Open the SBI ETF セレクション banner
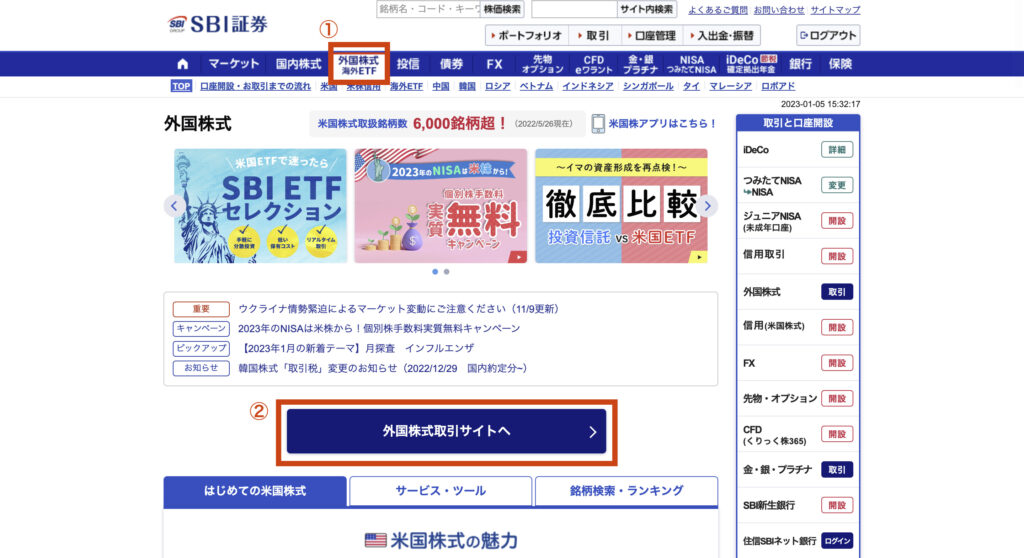 coord(260,206)
